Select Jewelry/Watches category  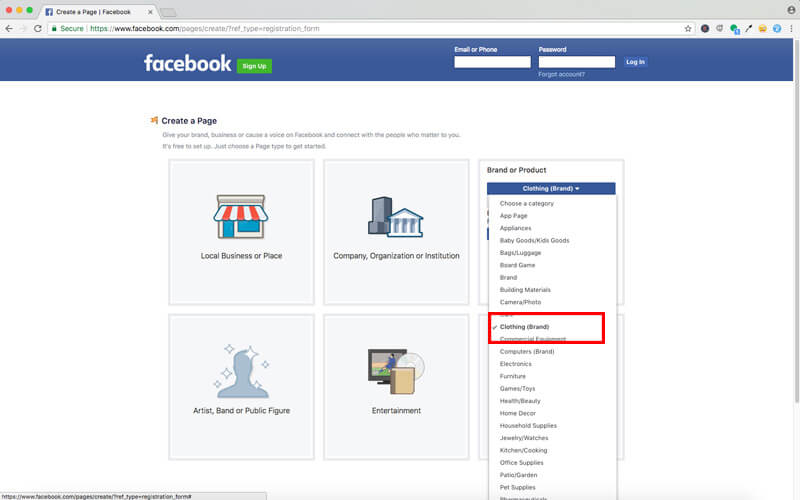coord(524,438)
